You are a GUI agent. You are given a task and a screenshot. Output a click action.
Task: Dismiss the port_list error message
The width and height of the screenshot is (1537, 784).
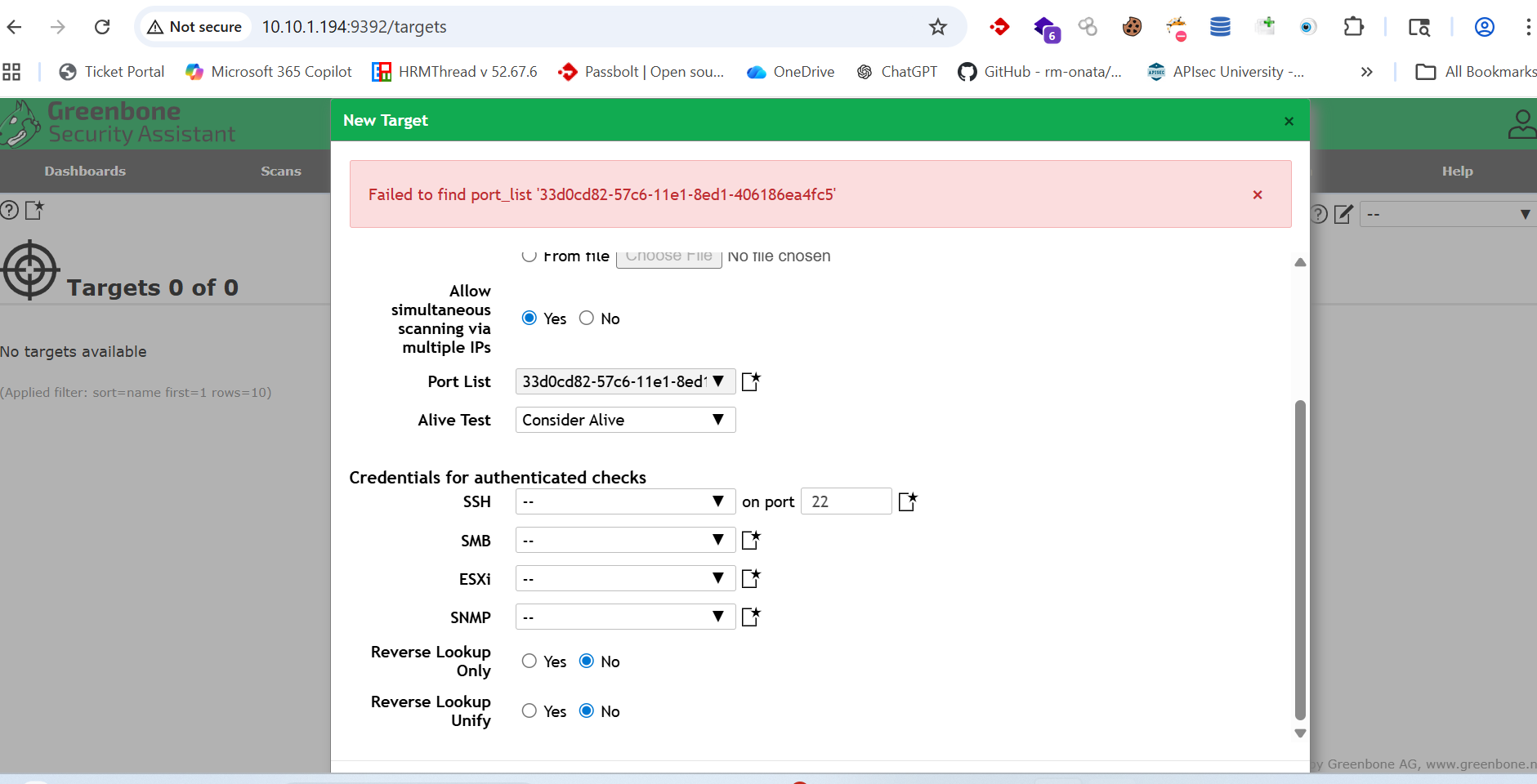click(x=1257, y=194)
